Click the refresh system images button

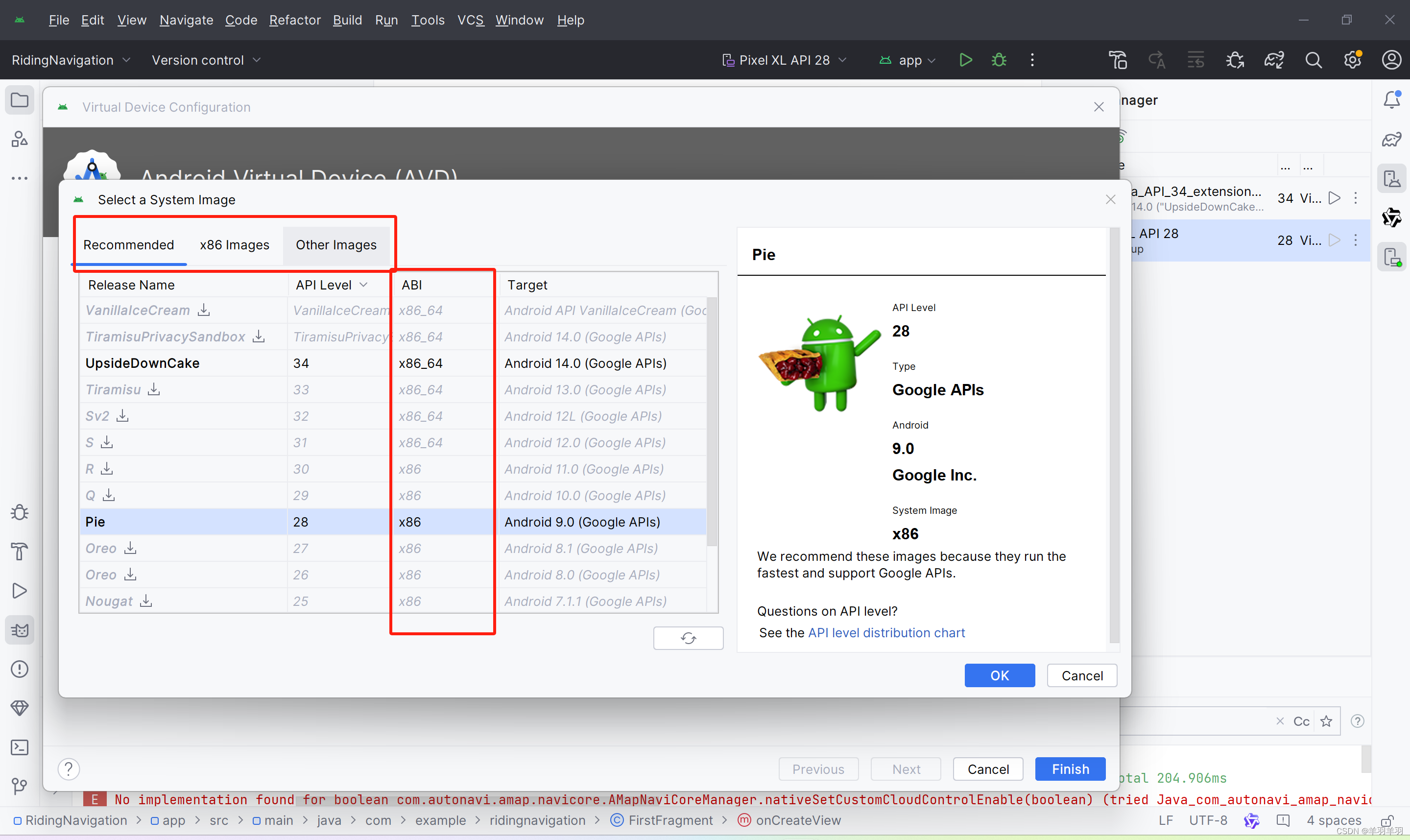[688, 638]
